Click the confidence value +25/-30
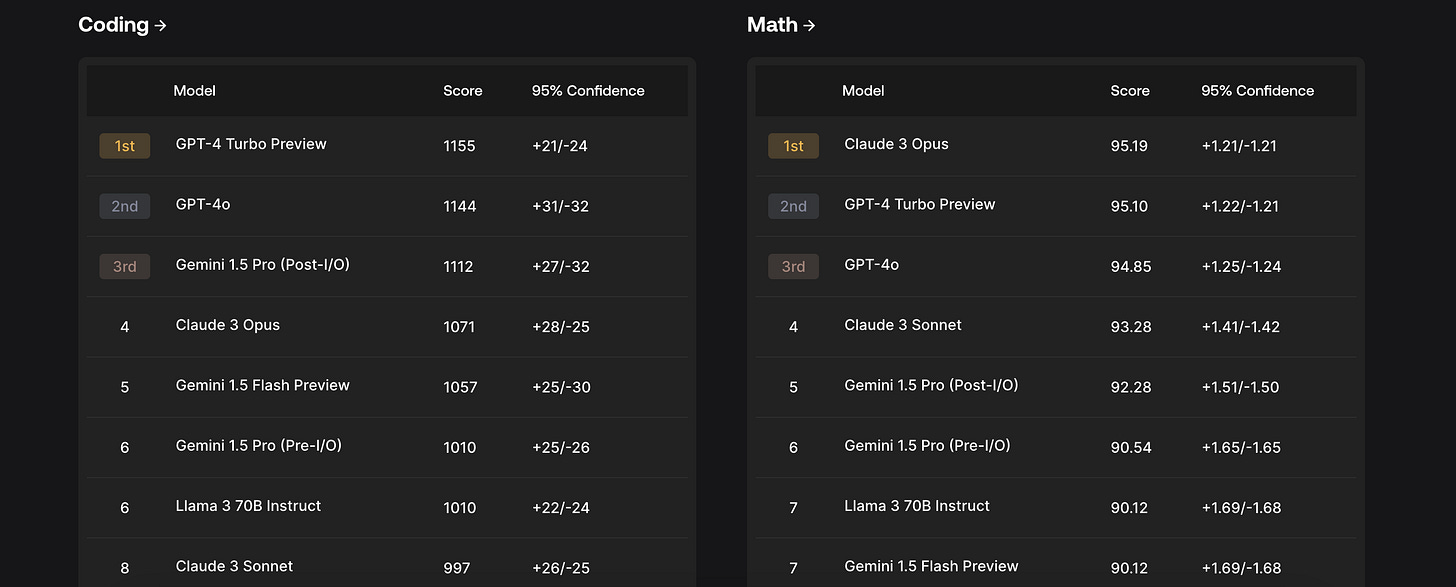 [x=562, y=387]
